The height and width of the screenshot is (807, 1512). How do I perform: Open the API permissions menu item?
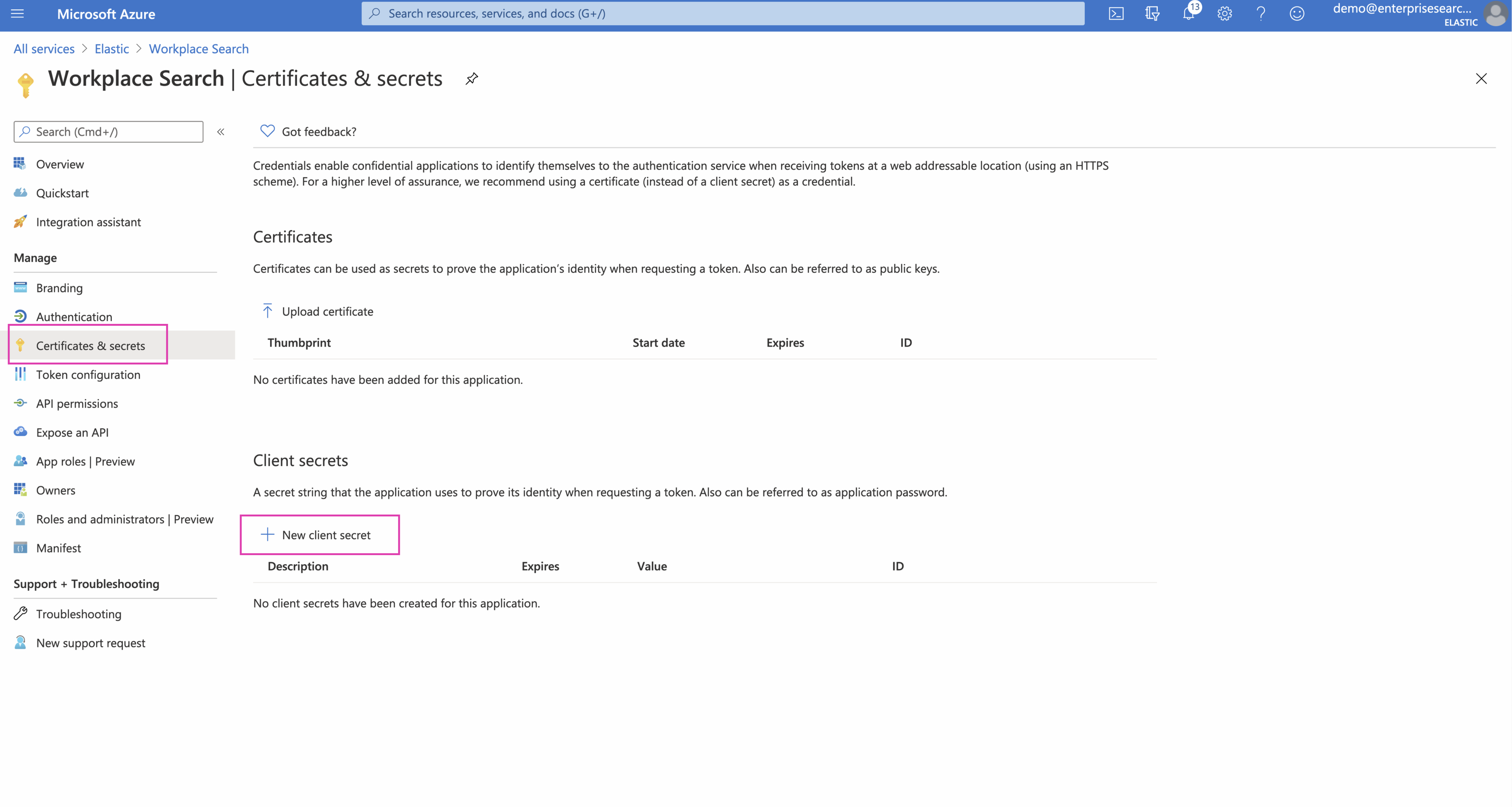[77, 403]
